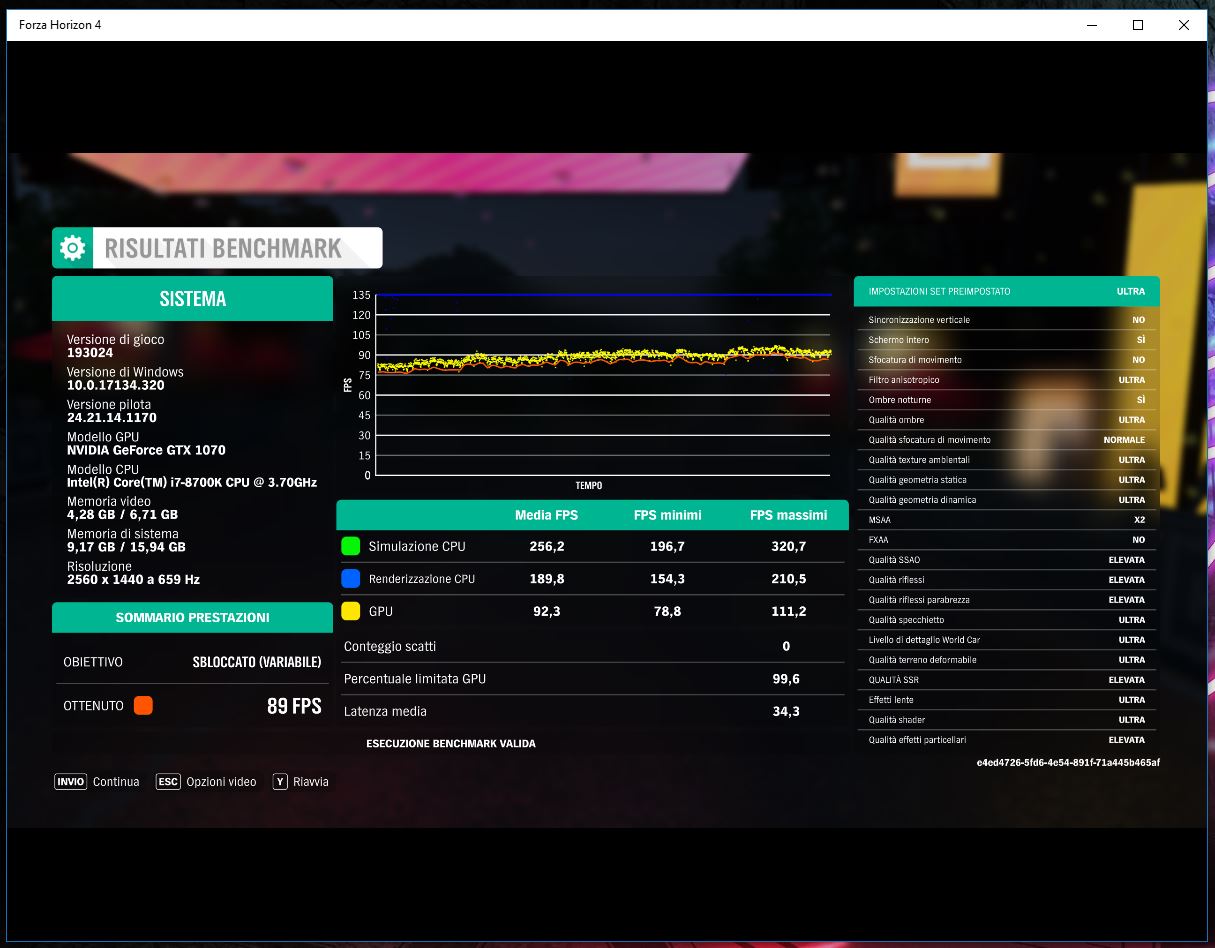
Task: Click the Filtro anisotropico setting row
Action: point(1007,380)
